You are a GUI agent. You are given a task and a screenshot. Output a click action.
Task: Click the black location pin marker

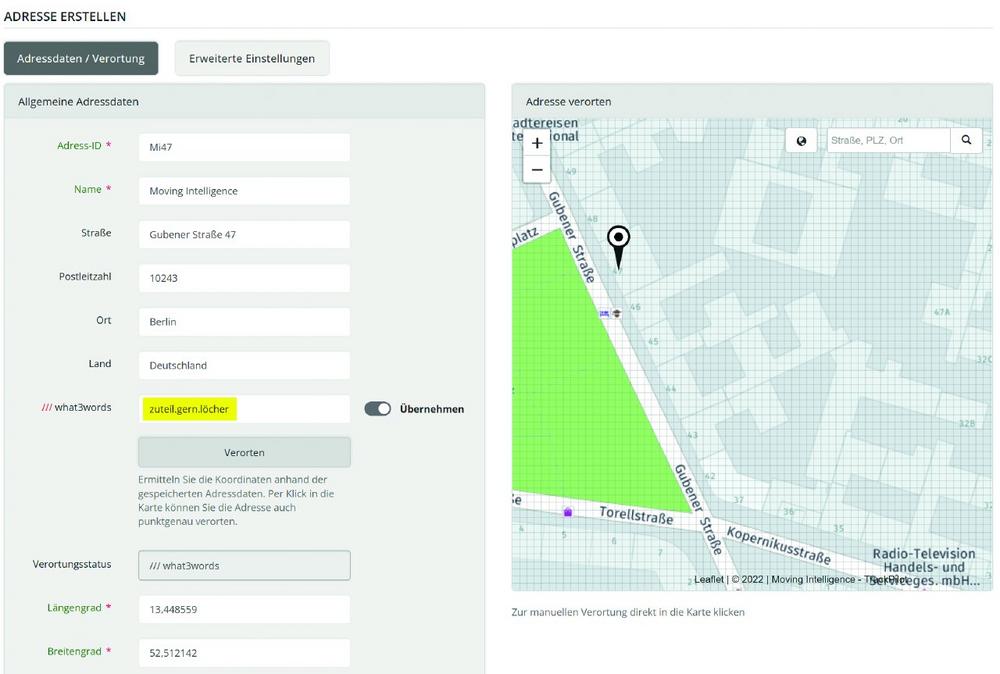(619, 242)
